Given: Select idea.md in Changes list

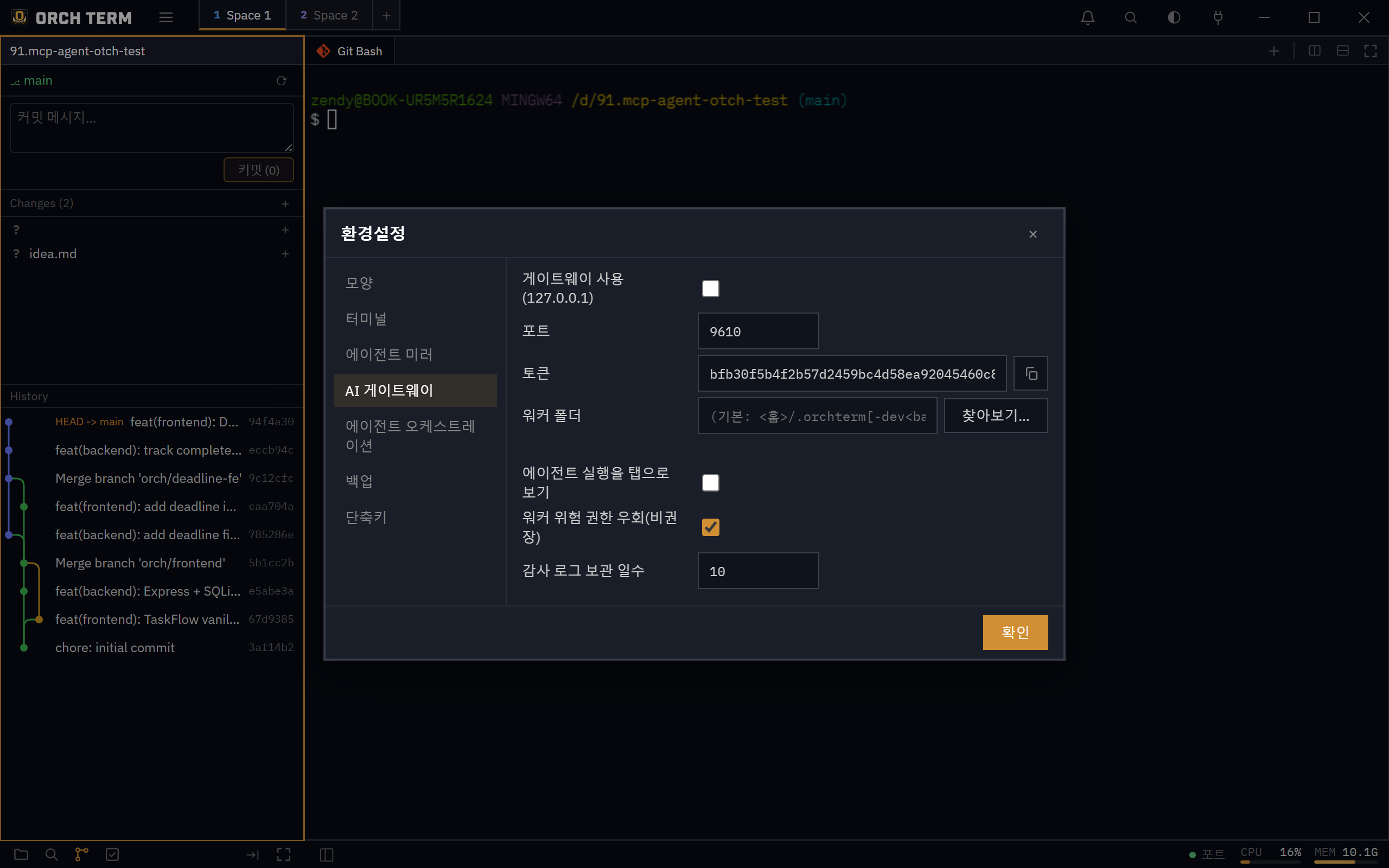Looking at the screenshot, I should (x=151, y=254).
